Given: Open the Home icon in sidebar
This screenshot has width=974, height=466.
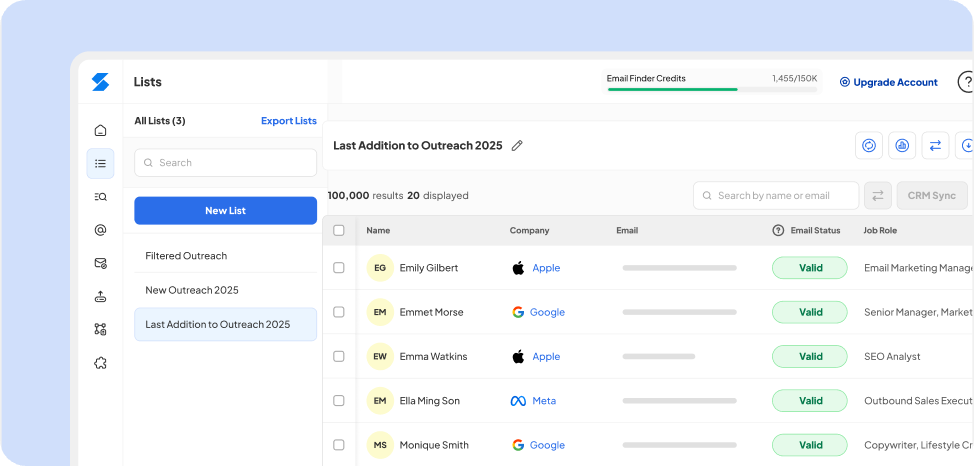Looking at the screenshot, I should (x=100, y=130).
